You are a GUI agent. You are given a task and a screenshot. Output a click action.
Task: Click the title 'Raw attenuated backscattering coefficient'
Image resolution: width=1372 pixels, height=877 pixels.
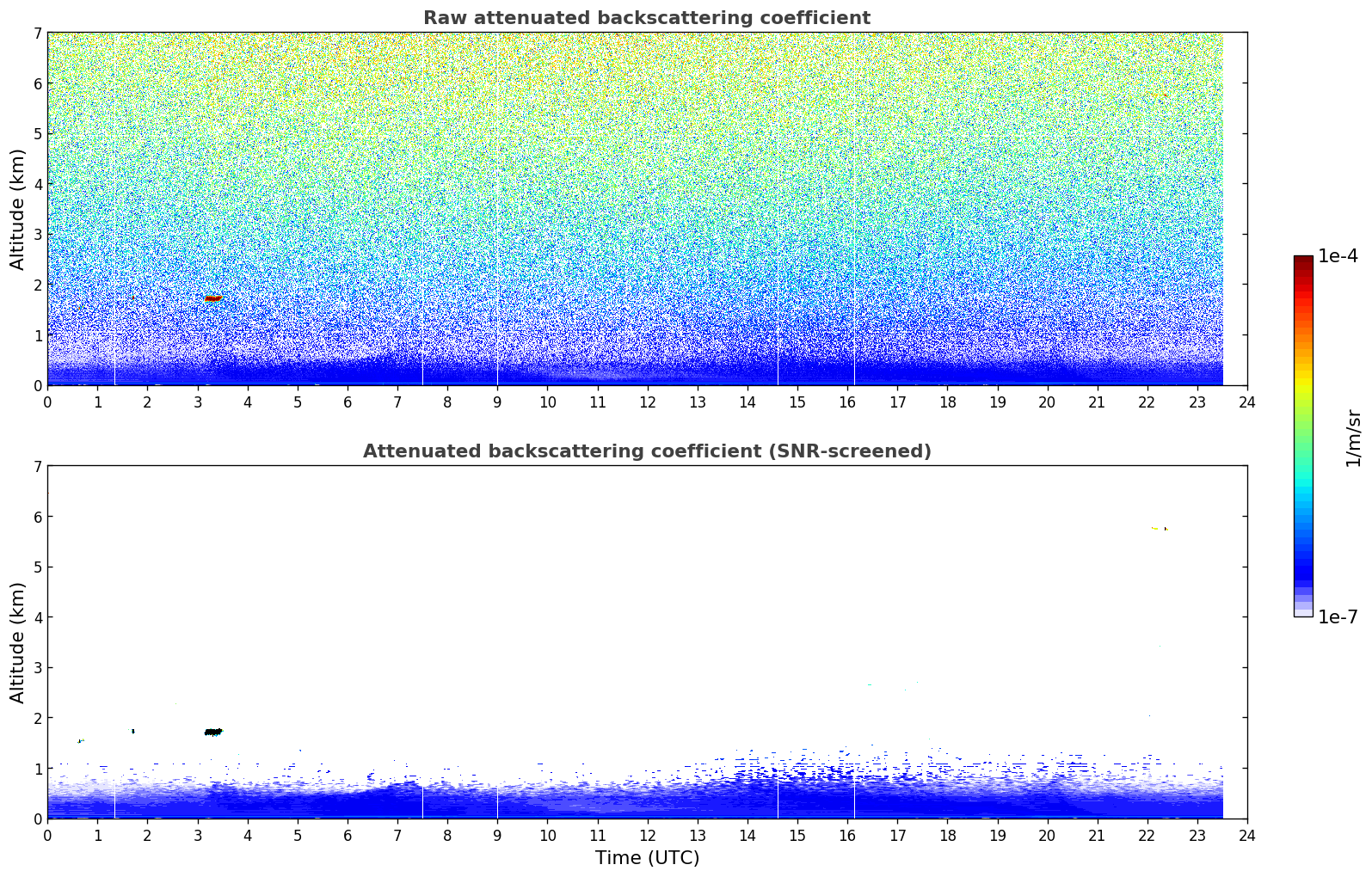(x=647, y=18)
